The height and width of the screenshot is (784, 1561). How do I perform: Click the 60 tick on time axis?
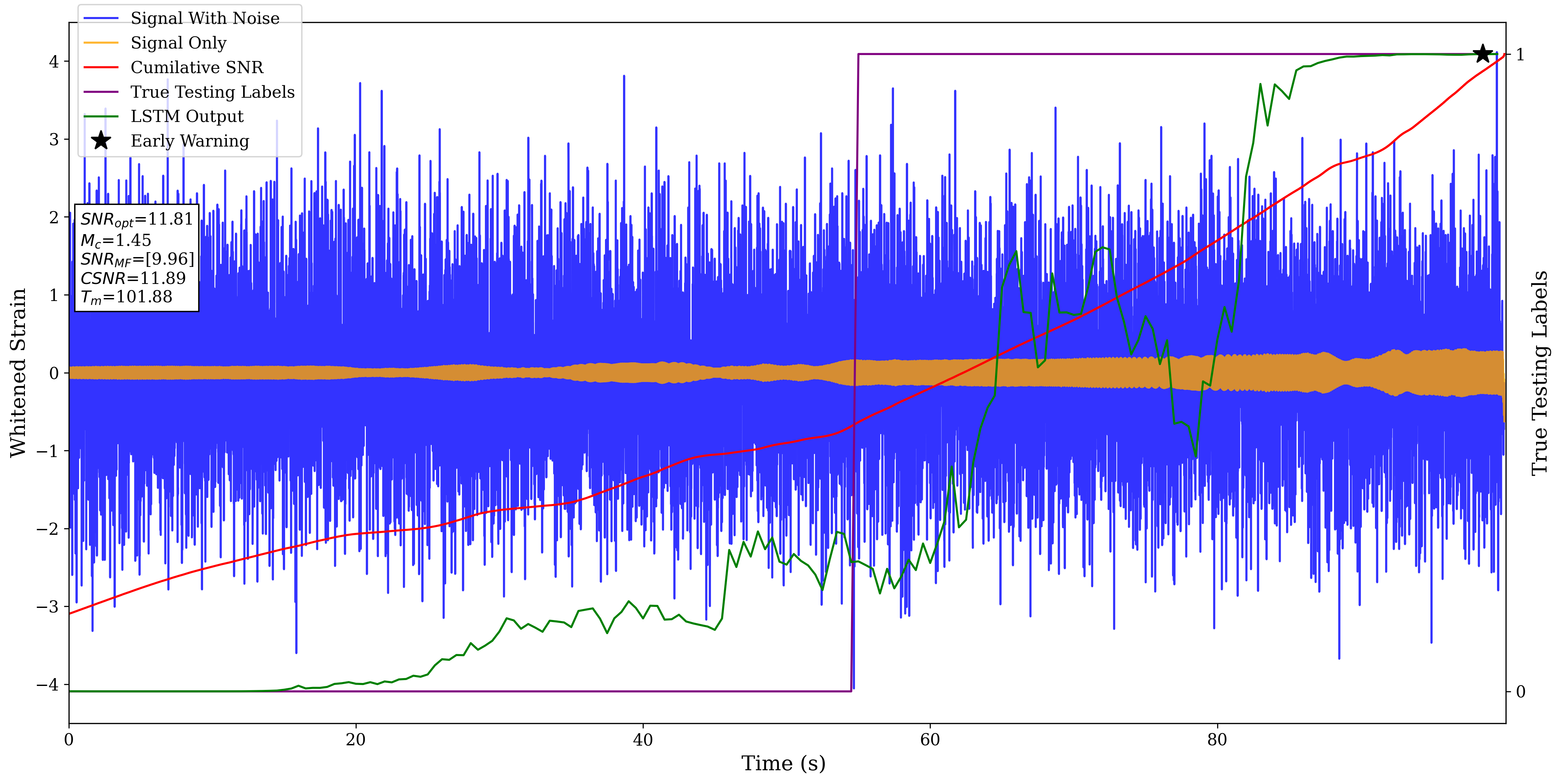point(929,740)
